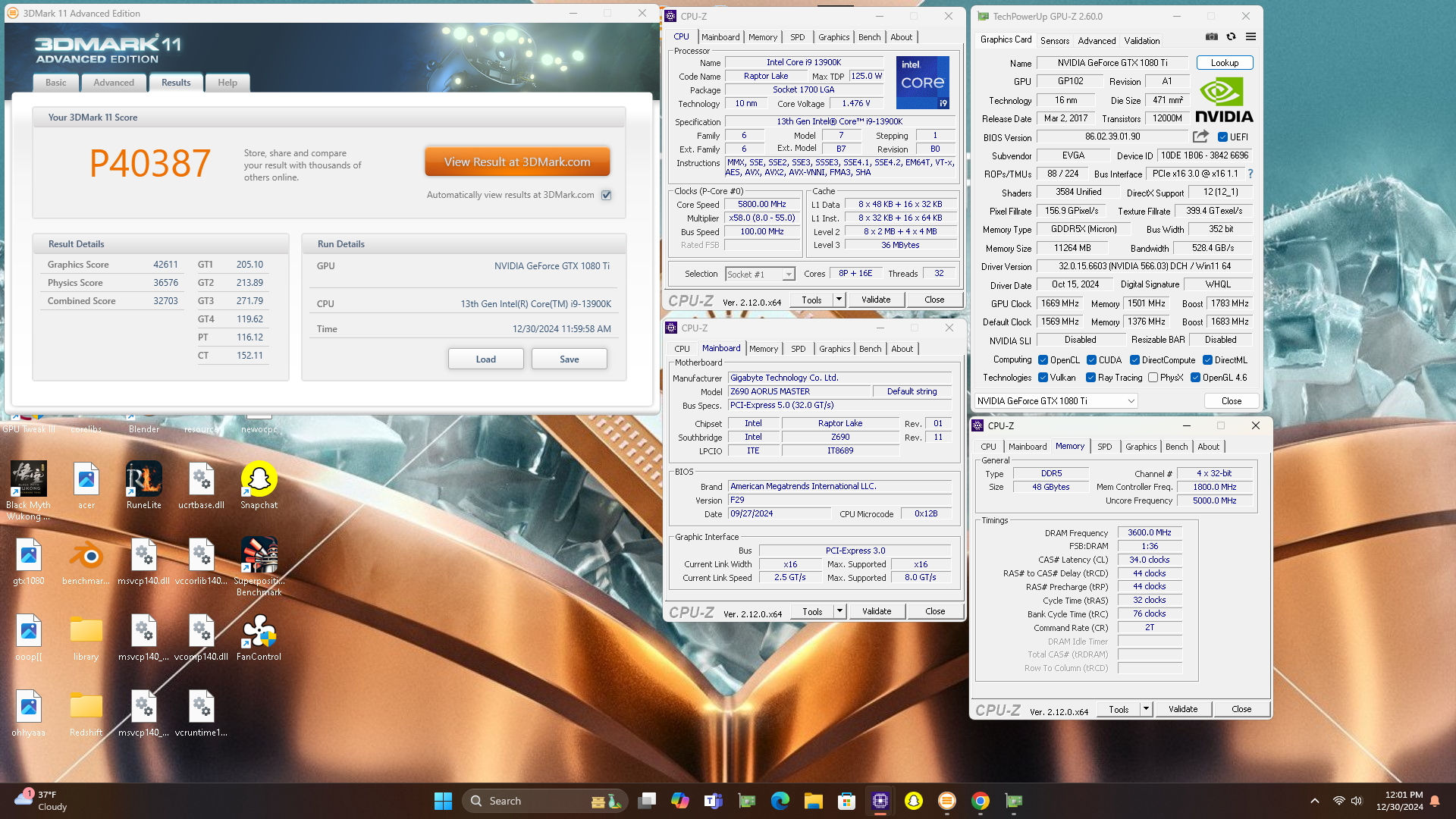Viewport: 1456px width, 819px height.
Task: Switch to the Advanced tab in 3DMark 11
Action: click(x=114, y=83)
